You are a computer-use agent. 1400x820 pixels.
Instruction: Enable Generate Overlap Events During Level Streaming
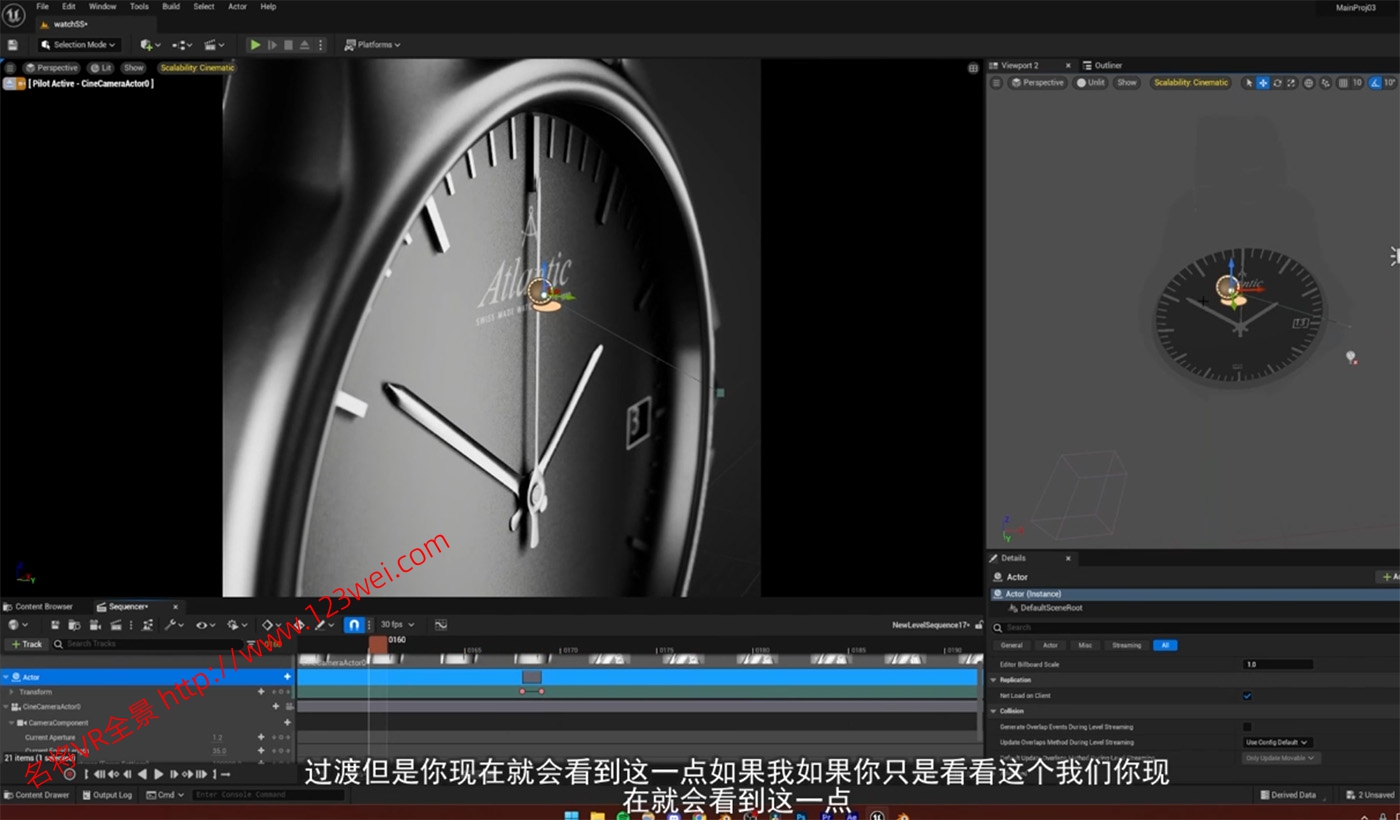[x=1247, y=727]
